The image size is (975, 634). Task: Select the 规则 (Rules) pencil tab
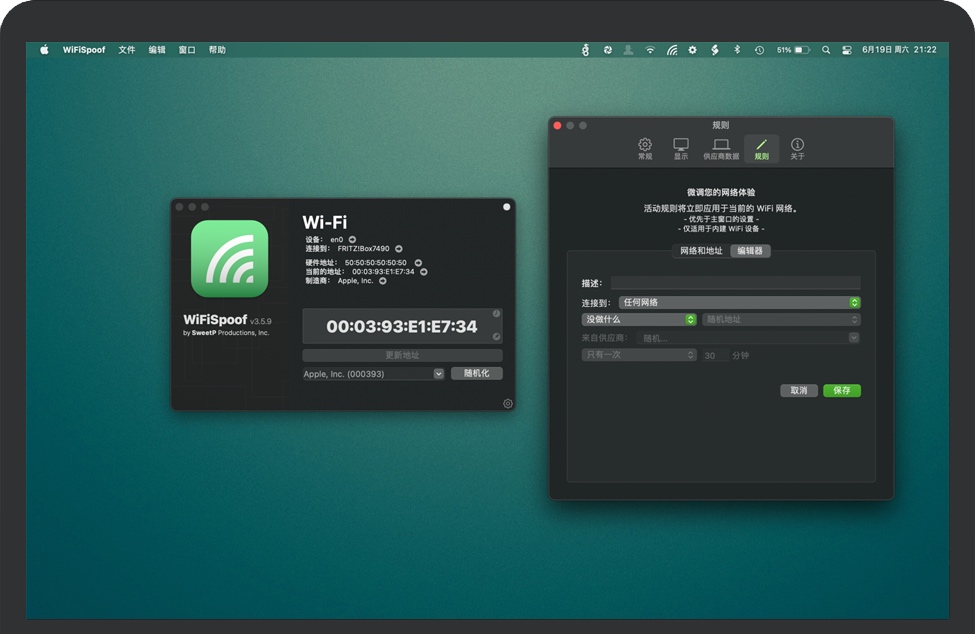[761, 149]
